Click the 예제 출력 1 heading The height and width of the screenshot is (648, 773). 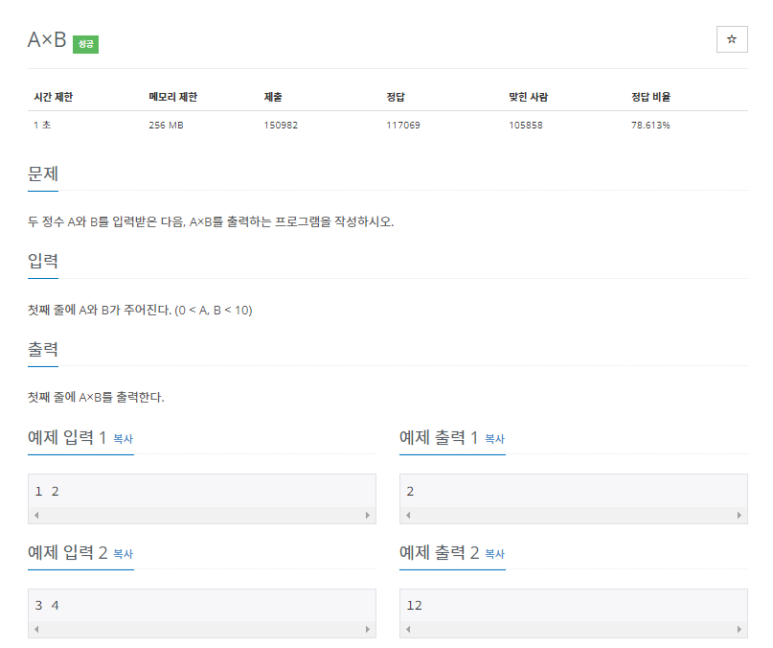tap(439, 437)
